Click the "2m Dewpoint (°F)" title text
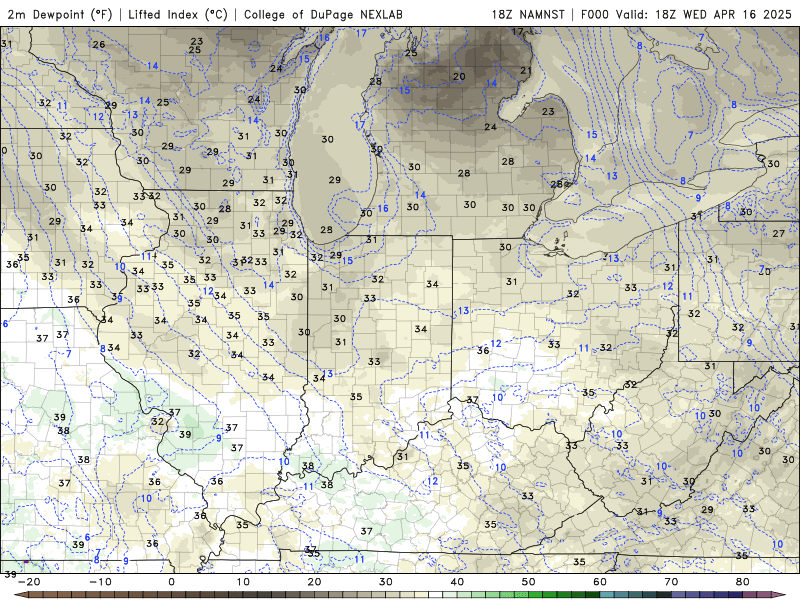The width and height of the screenshot is (800, 600). pyautogui.click(x=60, y=14)
